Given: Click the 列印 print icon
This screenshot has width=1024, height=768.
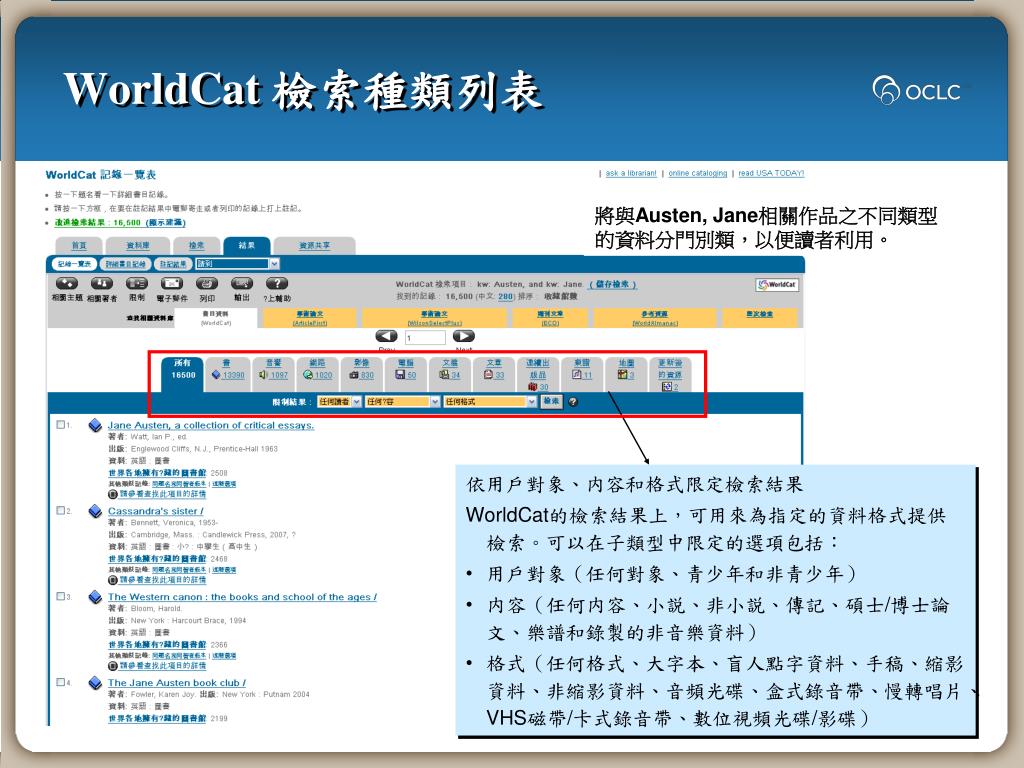Looking at the screenshot, I should [x=207, y=283].
